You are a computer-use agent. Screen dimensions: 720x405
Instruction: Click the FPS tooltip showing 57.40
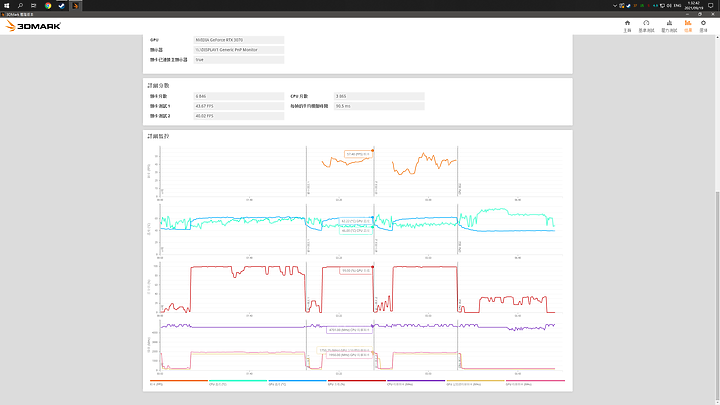(358, 154)
